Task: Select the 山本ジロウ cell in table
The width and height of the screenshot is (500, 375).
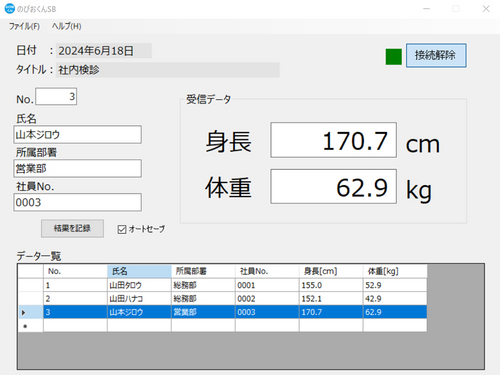Action: 139,312
